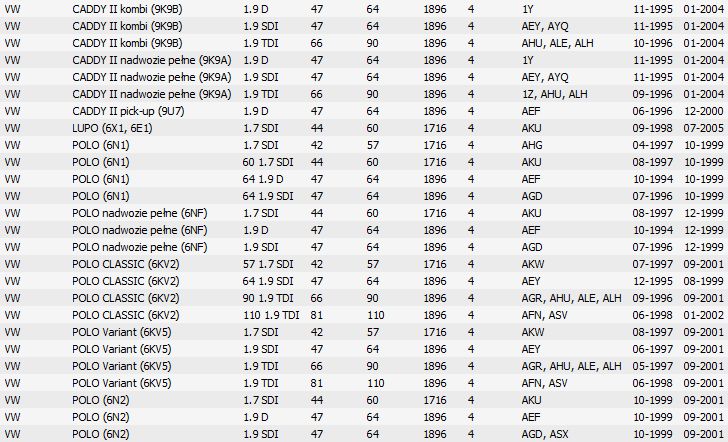
Task: Click VW make cell in the LUPO row
Action: pos(13,128)
